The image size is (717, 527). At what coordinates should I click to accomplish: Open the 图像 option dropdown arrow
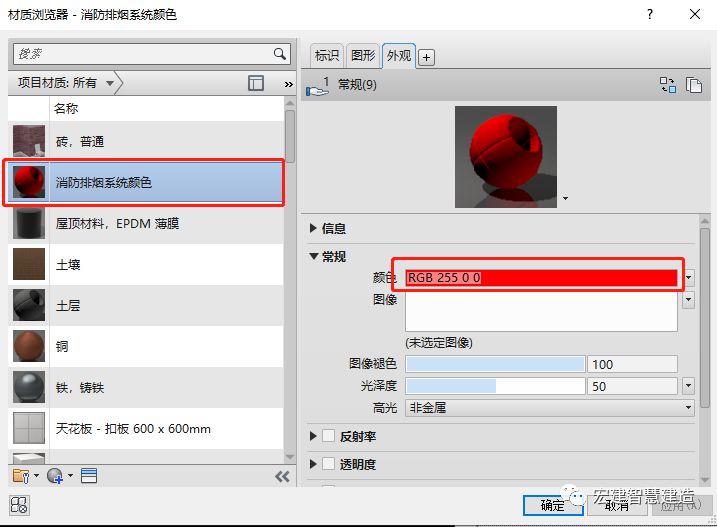point(688,301)
